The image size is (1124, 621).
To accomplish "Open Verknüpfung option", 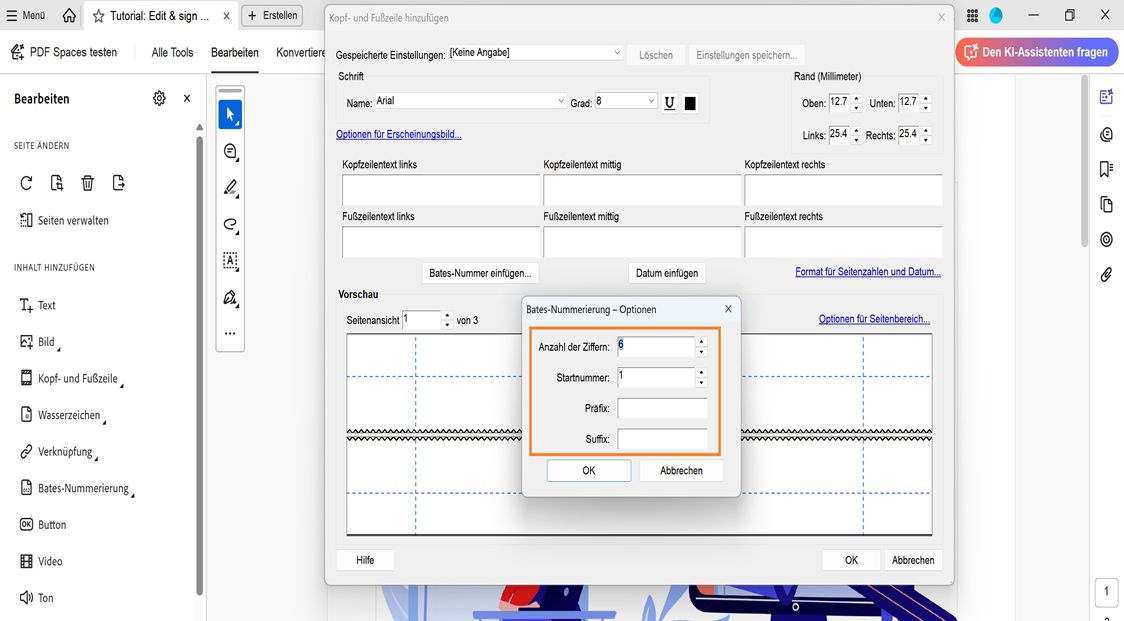I will [58, 452].
